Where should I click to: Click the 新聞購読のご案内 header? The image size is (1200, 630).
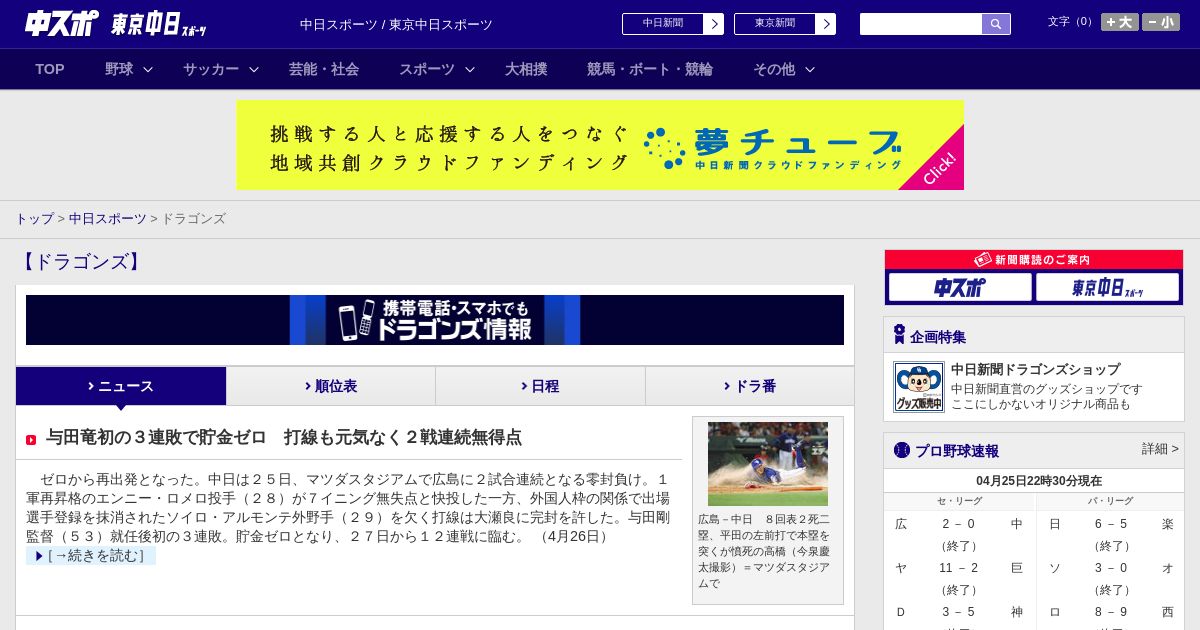point(1034,260)
